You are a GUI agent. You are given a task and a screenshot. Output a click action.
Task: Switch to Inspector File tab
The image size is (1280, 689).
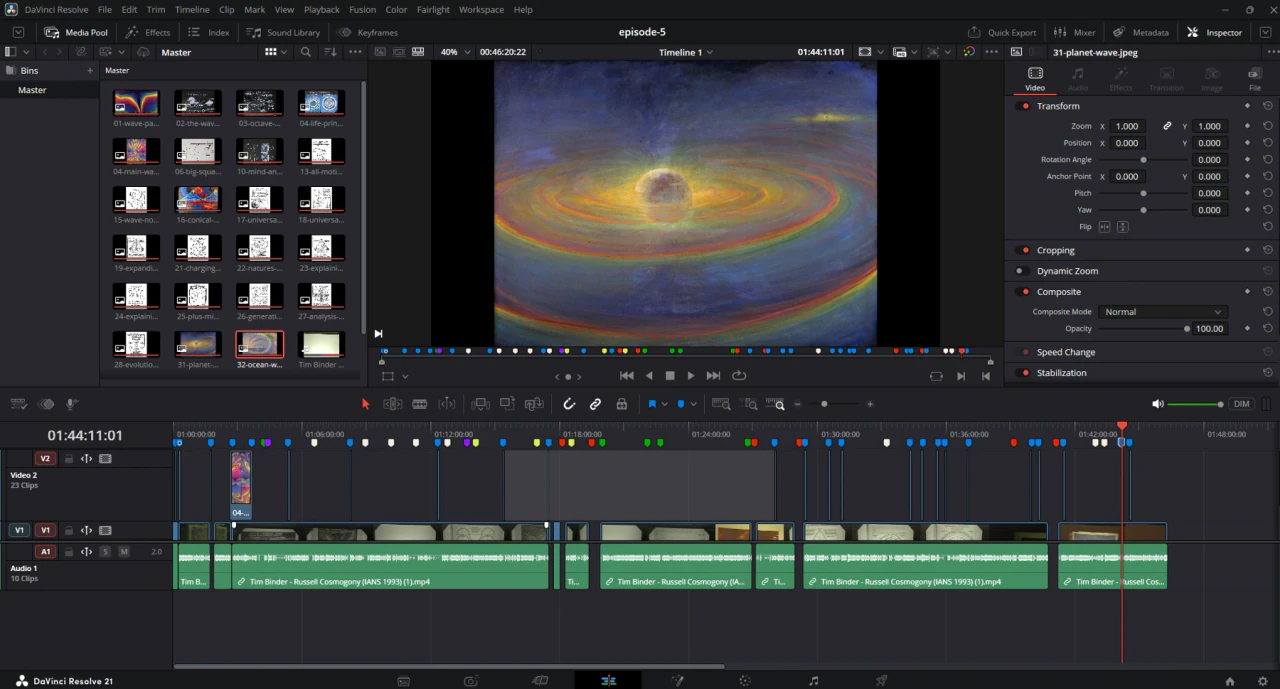point(1255,78)
